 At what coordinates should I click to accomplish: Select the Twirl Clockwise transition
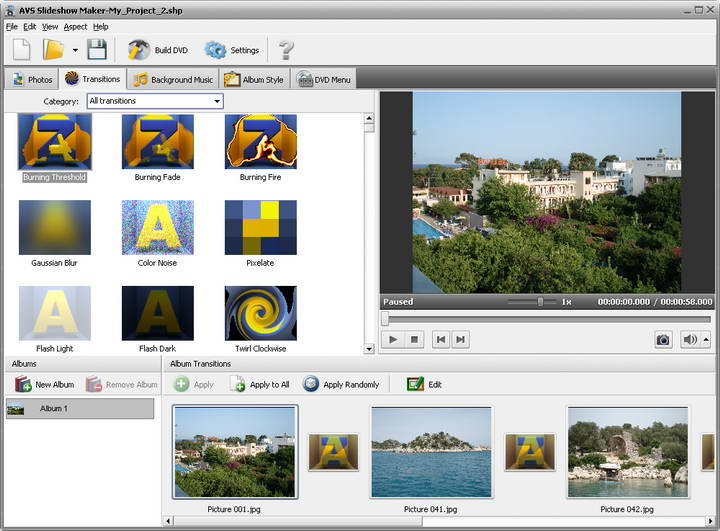[260, 320]
